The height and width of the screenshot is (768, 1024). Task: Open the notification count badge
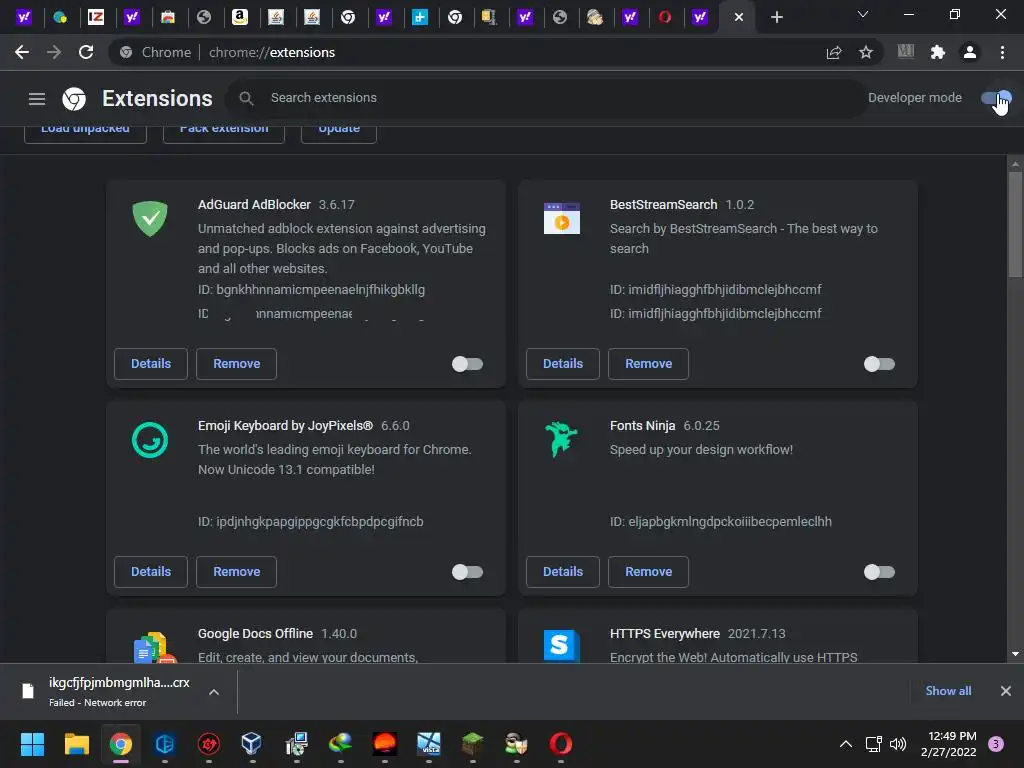pyautogui.click(x=996, y=744)
